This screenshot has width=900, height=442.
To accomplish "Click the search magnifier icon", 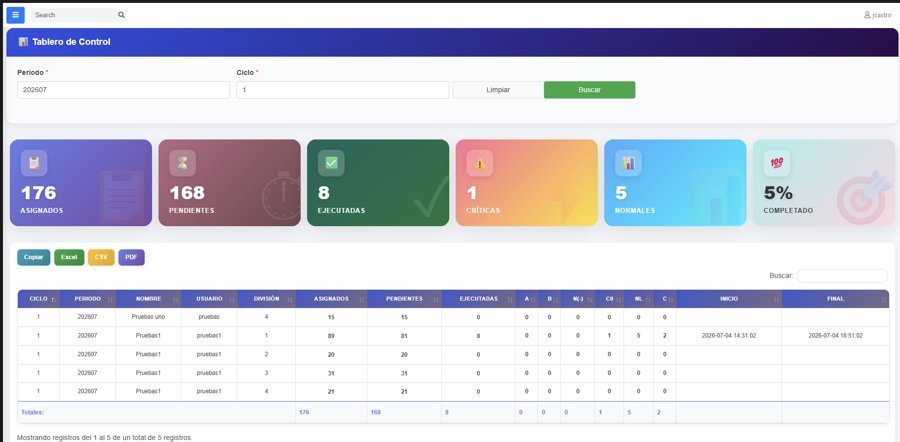I will [x=121, y=15].
